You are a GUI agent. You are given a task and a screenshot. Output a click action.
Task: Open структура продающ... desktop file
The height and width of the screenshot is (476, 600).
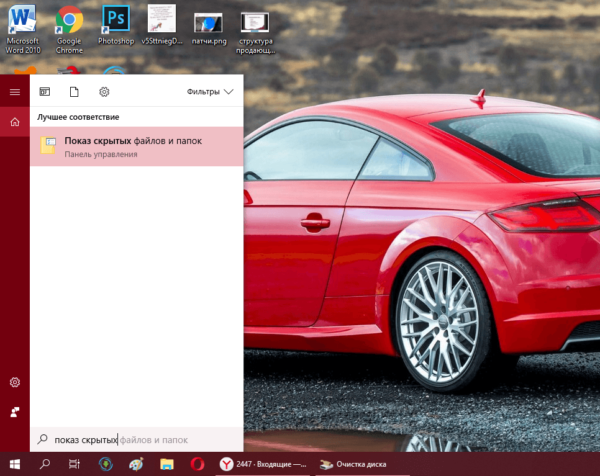[x=255, y=33]
